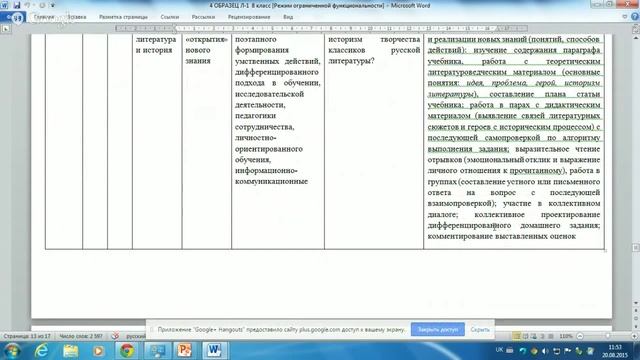The height and width of the screenshot is (360, 640).
Task: Click the 'Скрыть' link in the notification
Action: coord(480,329)
